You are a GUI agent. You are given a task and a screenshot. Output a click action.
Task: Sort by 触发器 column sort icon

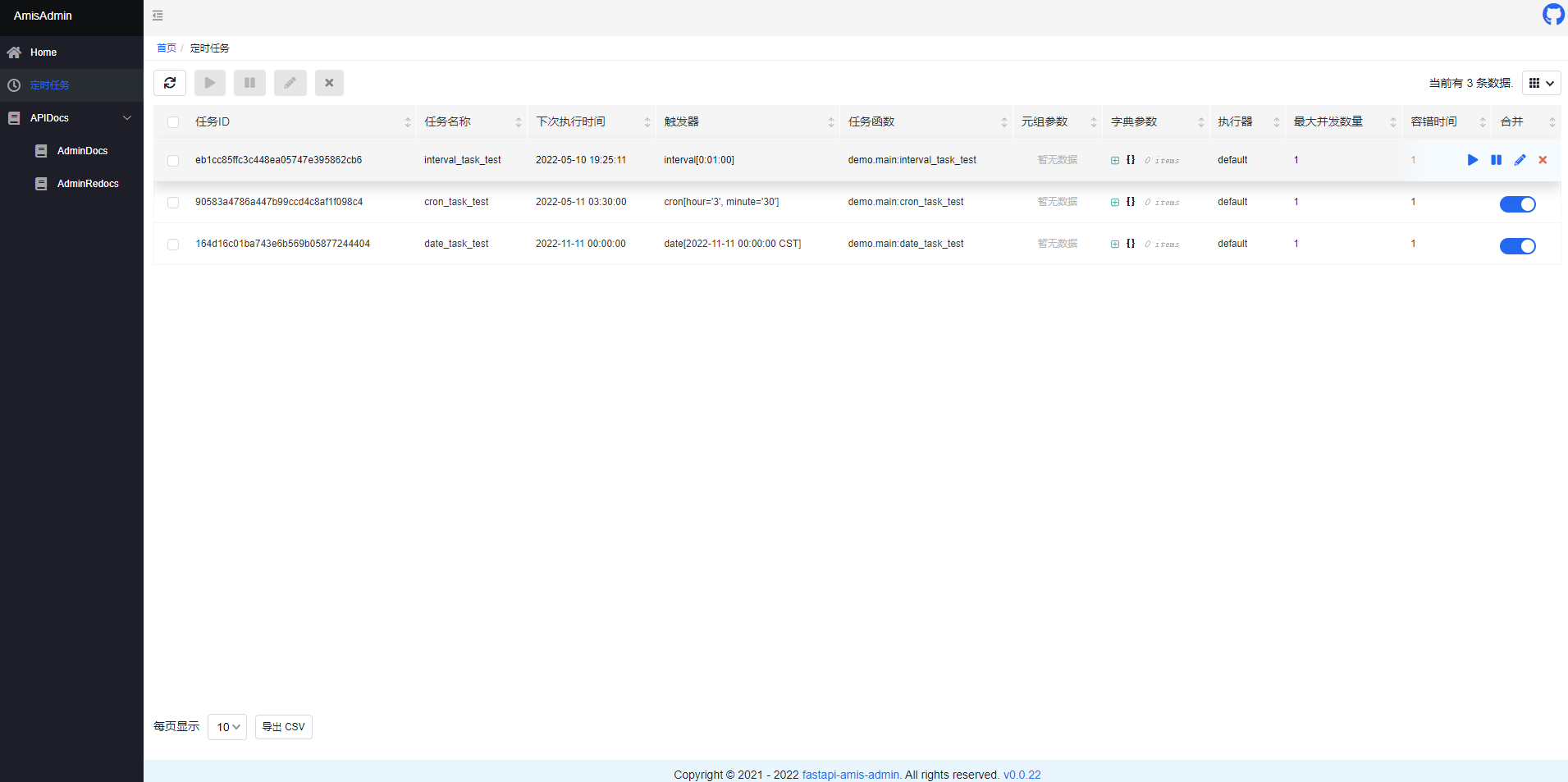point(831,122)
